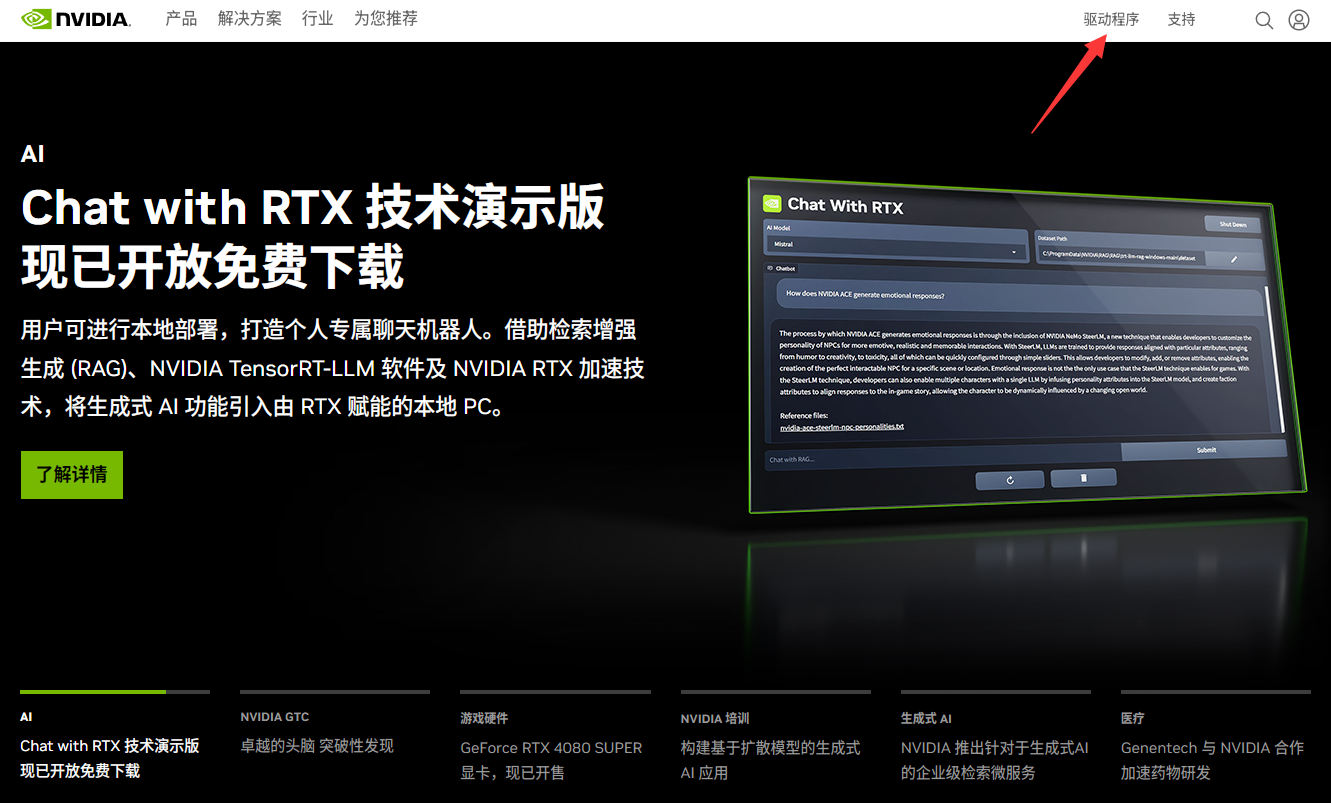Screen dimensions: 1331x803
Task: Open the 产品 menu
Action: click(181, 19)
